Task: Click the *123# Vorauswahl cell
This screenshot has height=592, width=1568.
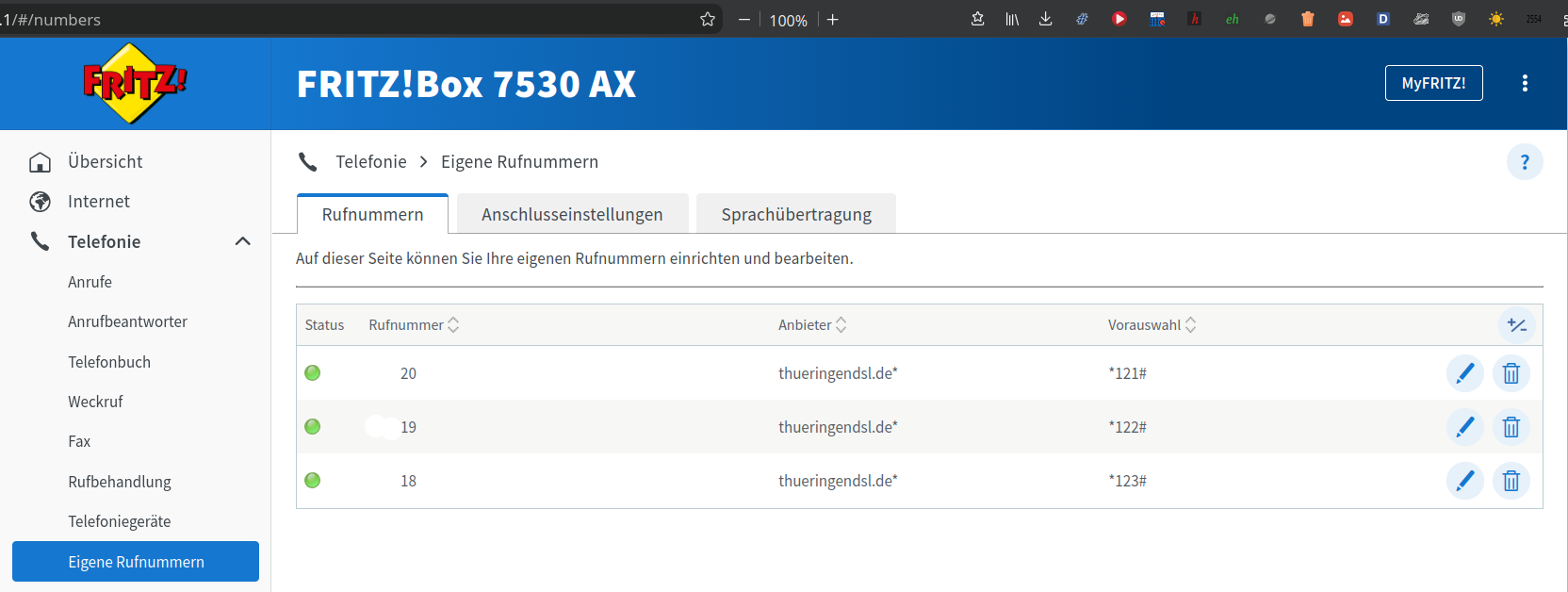Action: pyautogui.click(x=1128, y=481)
